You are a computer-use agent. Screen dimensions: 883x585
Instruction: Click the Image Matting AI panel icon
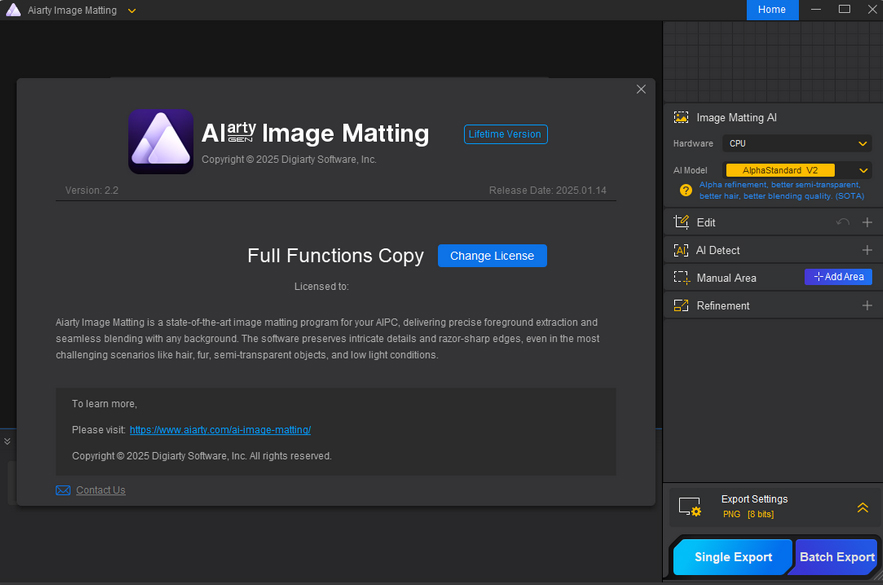coord(681,117)
